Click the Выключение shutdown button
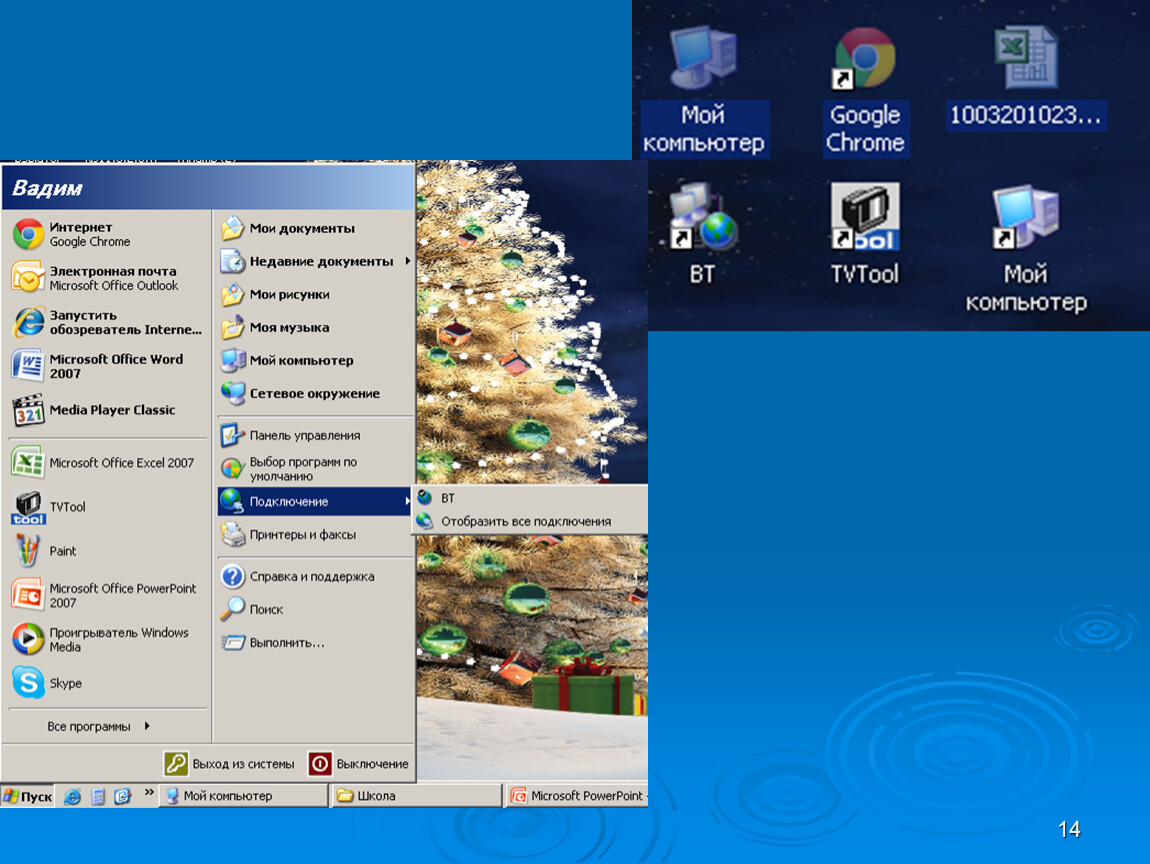Screen dimensions: 1150x864 [359, 764]
